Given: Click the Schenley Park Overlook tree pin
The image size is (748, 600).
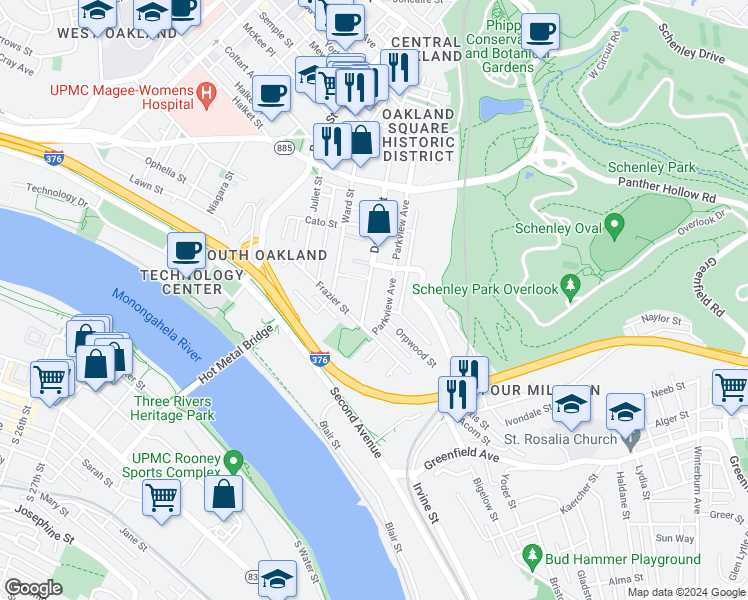Looking at the screenshot, I should point(571,287).
